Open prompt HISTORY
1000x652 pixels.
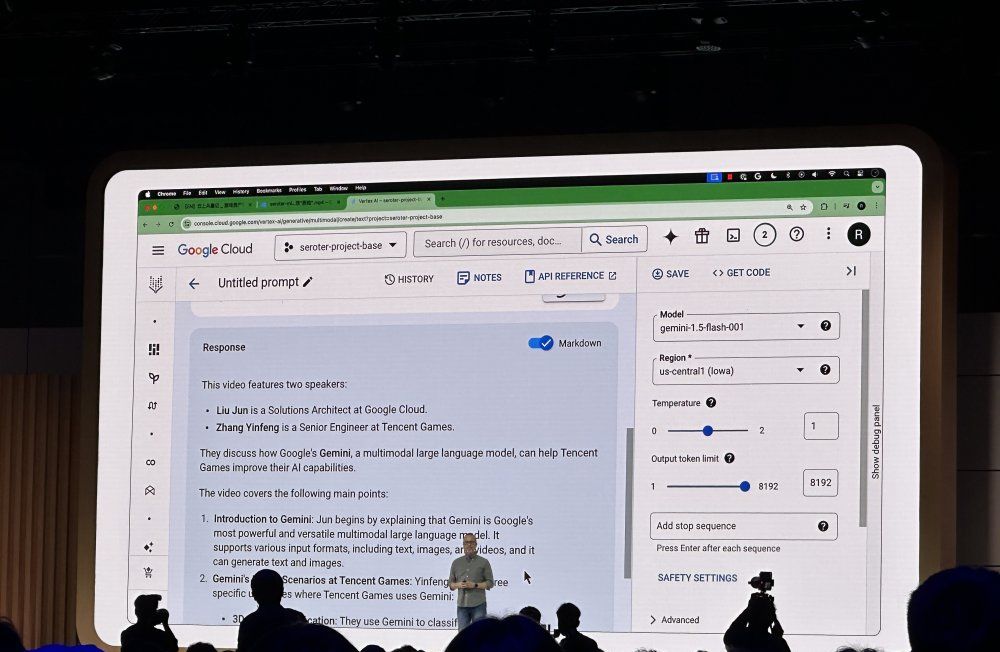click(409, 279)
